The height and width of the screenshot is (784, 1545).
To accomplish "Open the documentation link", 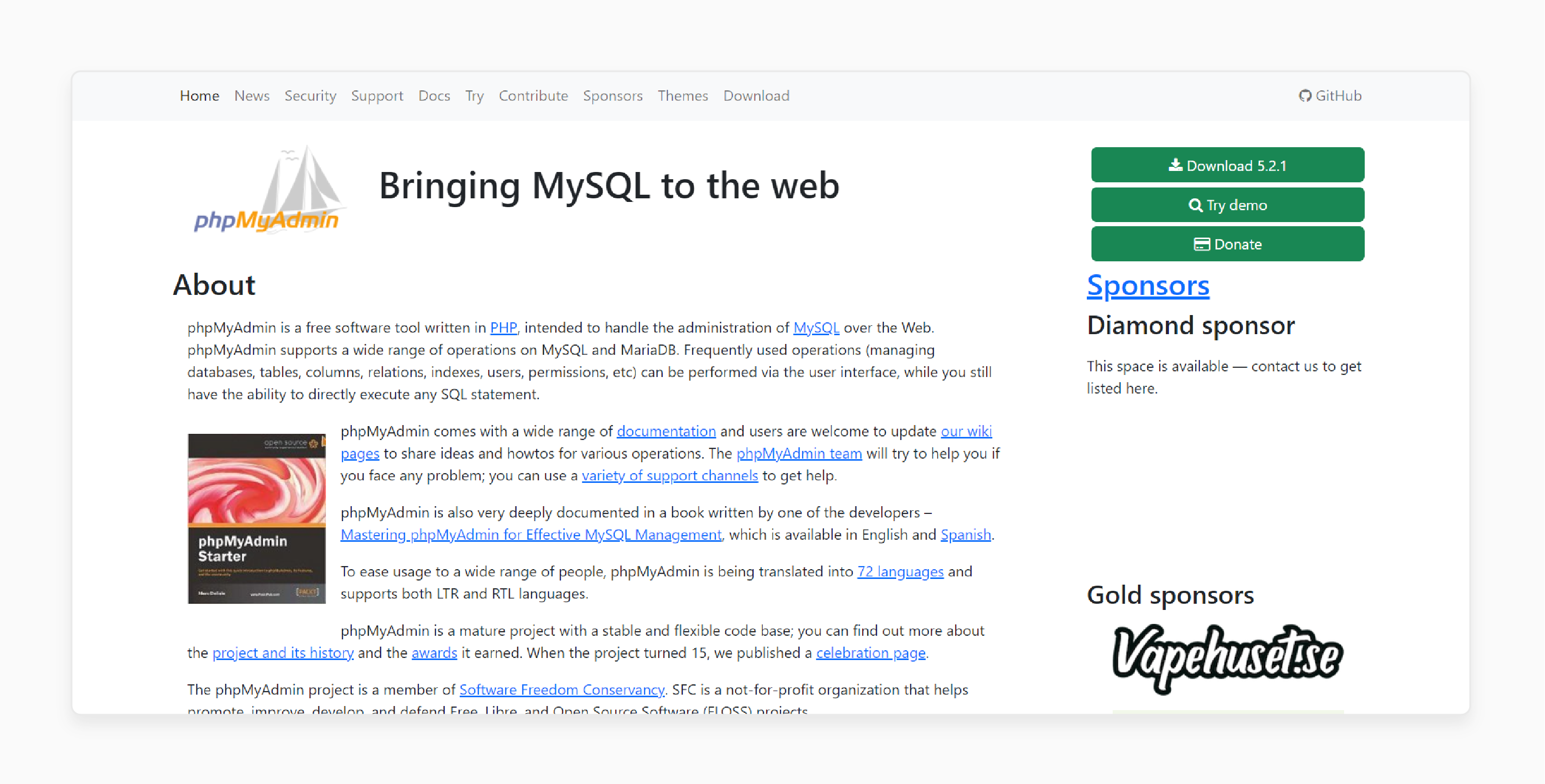I will pyautogui.click(x=666, y=431).
